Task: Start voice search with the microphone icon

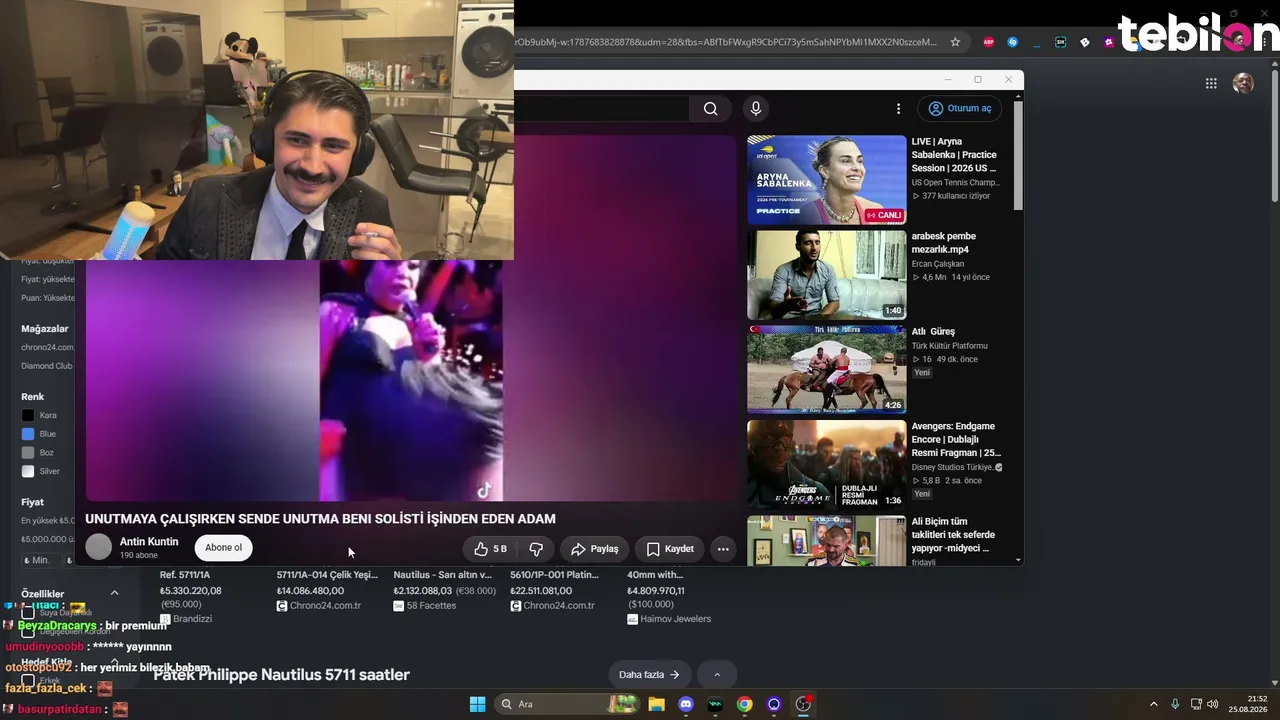Action: (x=756, y=109)
